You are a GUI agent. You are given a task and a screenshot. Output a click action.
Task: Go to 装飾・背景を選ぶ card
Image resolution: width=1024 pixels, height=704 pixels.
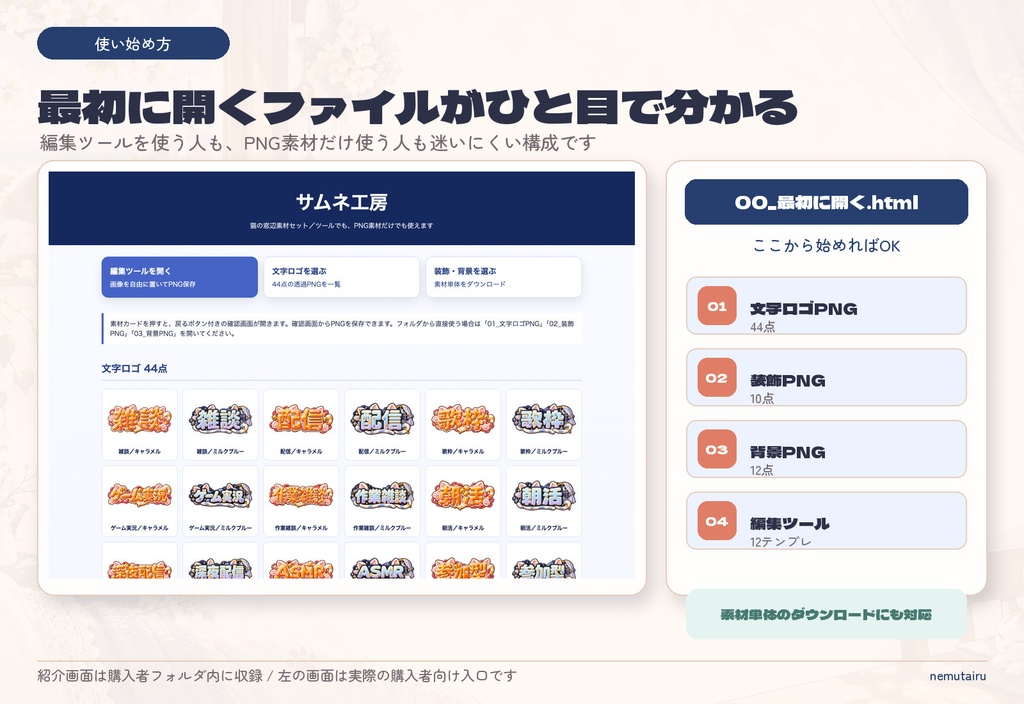[504, 277]
